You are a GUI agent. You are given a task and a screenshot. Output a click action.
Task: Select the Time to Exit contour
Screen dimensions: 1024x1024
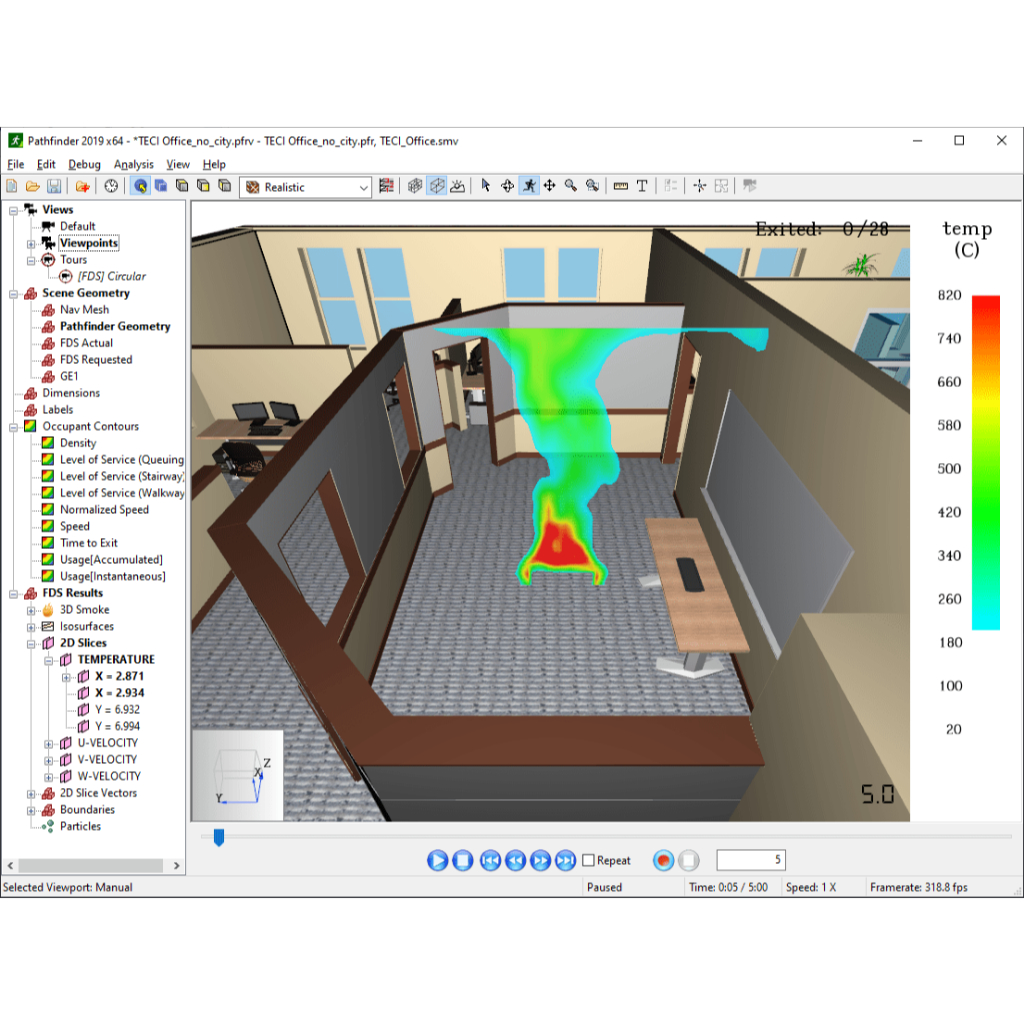pos(89,543)
